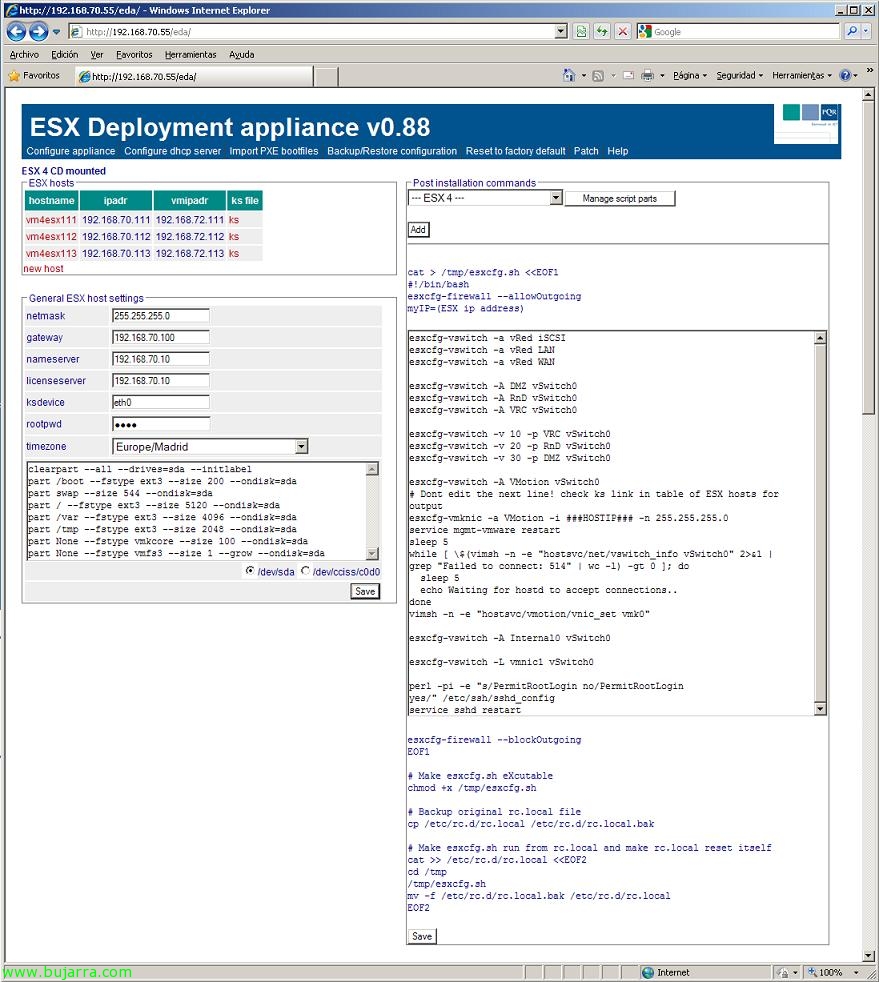The image size is (879, 982).
Task: Click the PQR logo in the banner
Action: pos(830,112)
